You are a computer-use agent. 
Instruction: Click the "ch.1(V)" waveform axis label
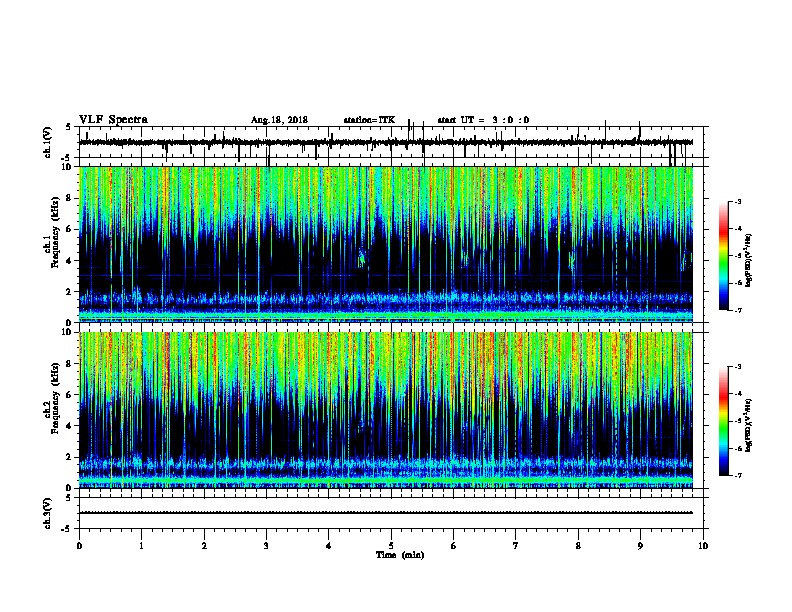tap(48, 142)
